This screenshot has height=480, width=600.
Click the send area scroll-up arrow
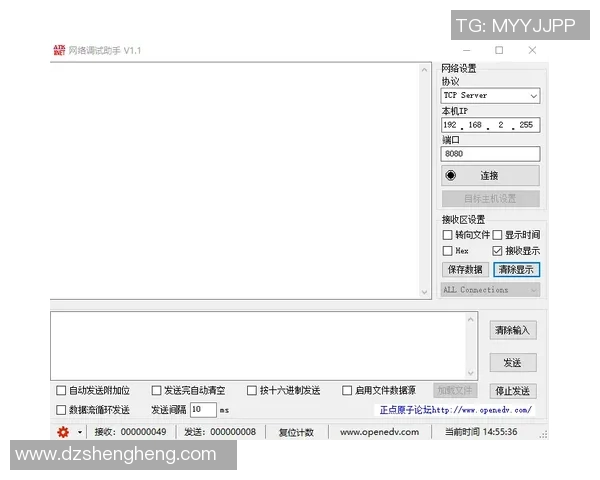point(471,319)
